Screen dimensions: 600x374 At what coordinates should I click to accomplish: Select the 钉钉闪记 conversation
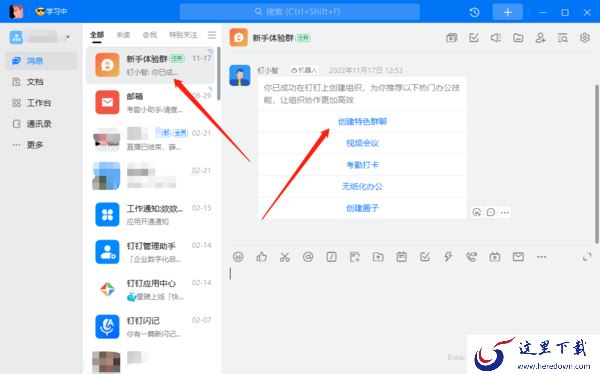tap(151, 327)
